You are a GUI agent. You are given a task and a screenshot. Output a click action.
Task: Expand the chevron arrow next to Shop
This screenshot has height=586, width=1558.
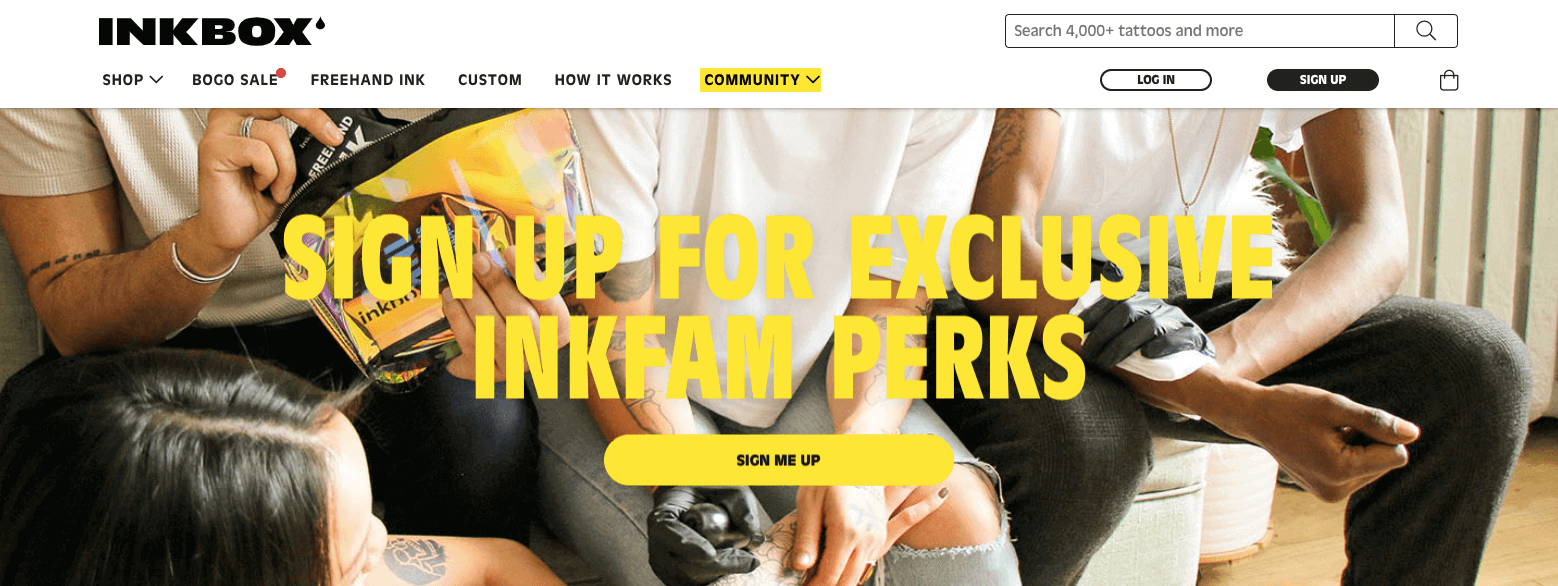coord(156,80)
